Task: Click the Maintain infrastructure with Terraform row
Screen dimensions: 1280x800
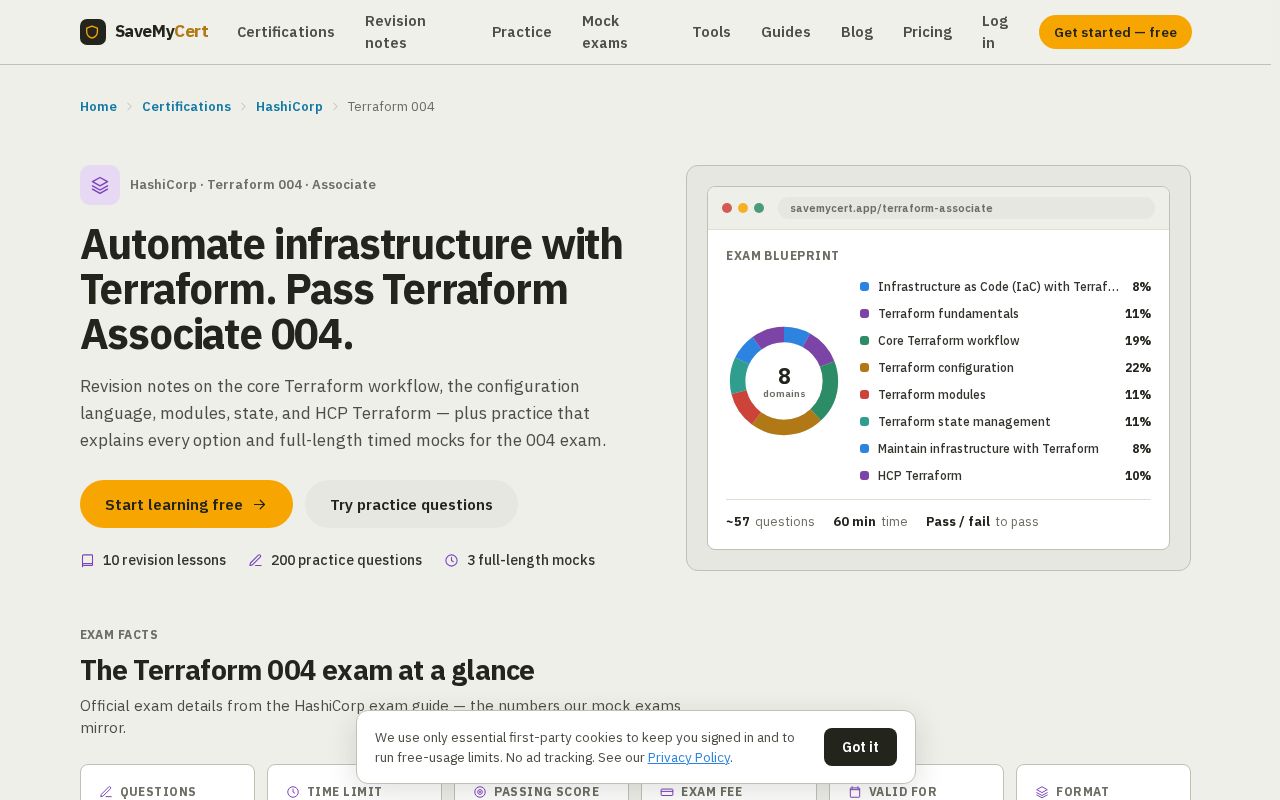Action: pos(1005,449)
